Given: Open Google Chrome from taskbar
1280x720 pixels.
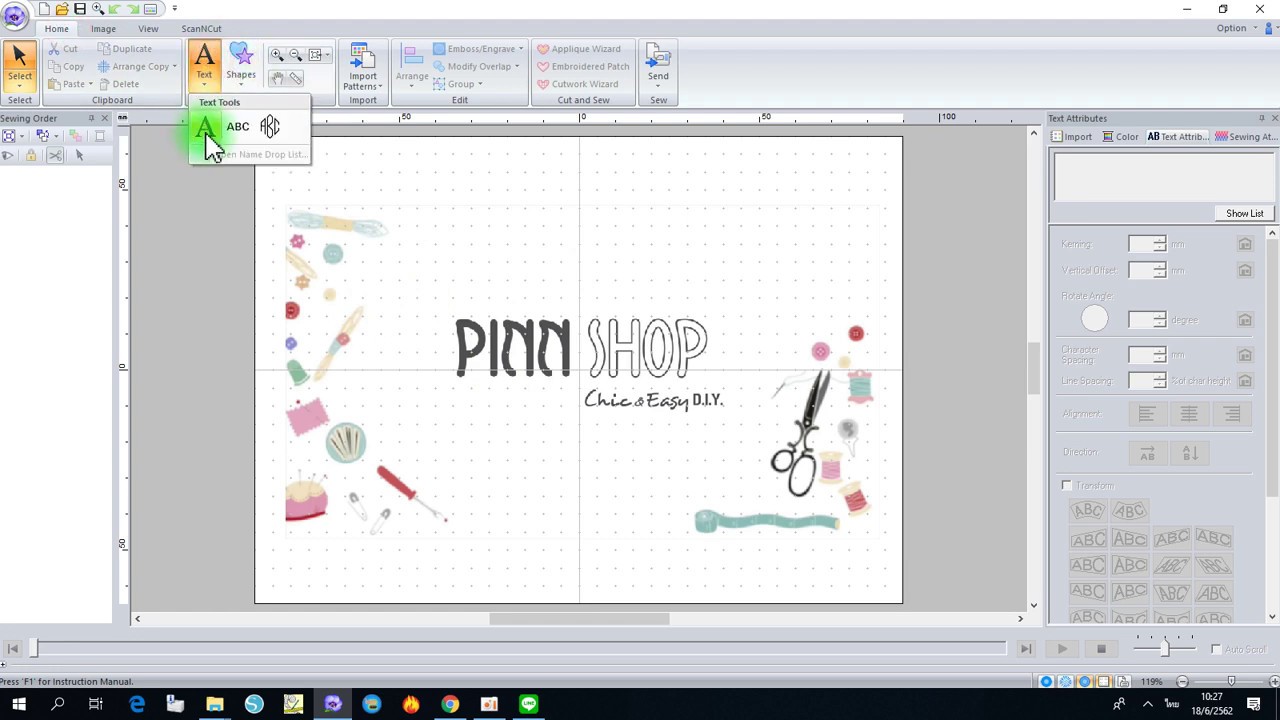Looking at the screenshot, I should (450, 704).
